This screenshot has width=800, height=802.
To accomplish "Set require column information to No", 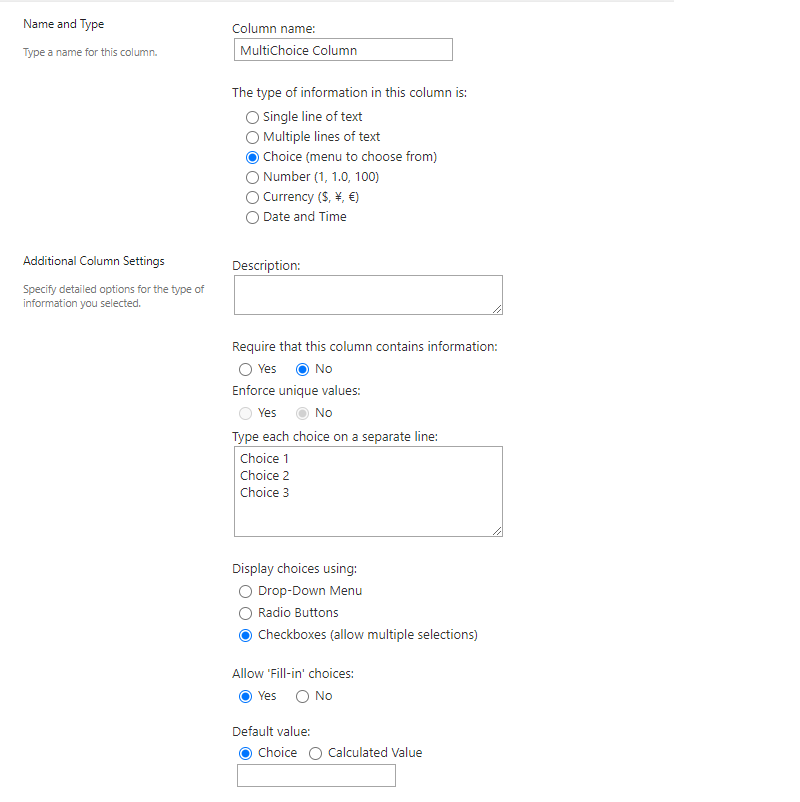I will click(x=302, y=369).
